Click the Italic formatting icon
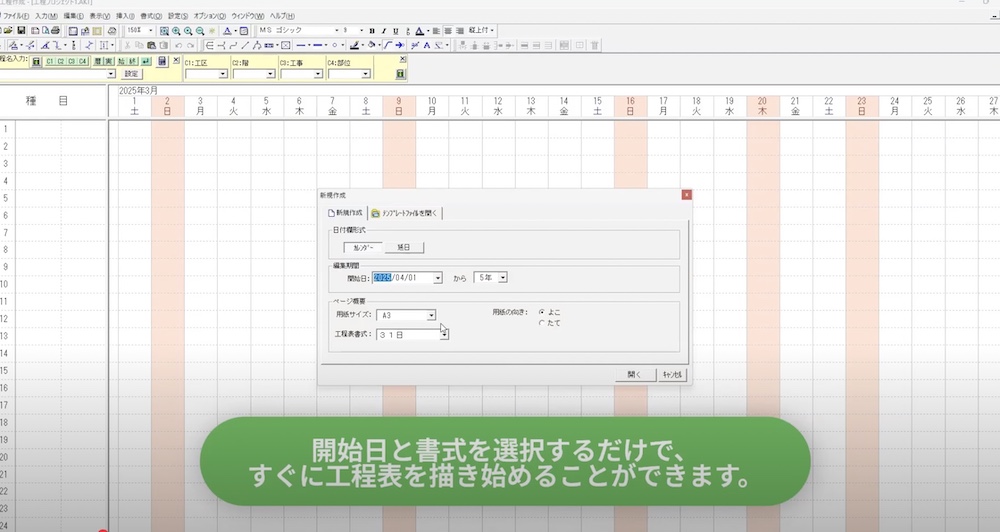The height and width of the screenshot is (532, 1000). (385, 31)
